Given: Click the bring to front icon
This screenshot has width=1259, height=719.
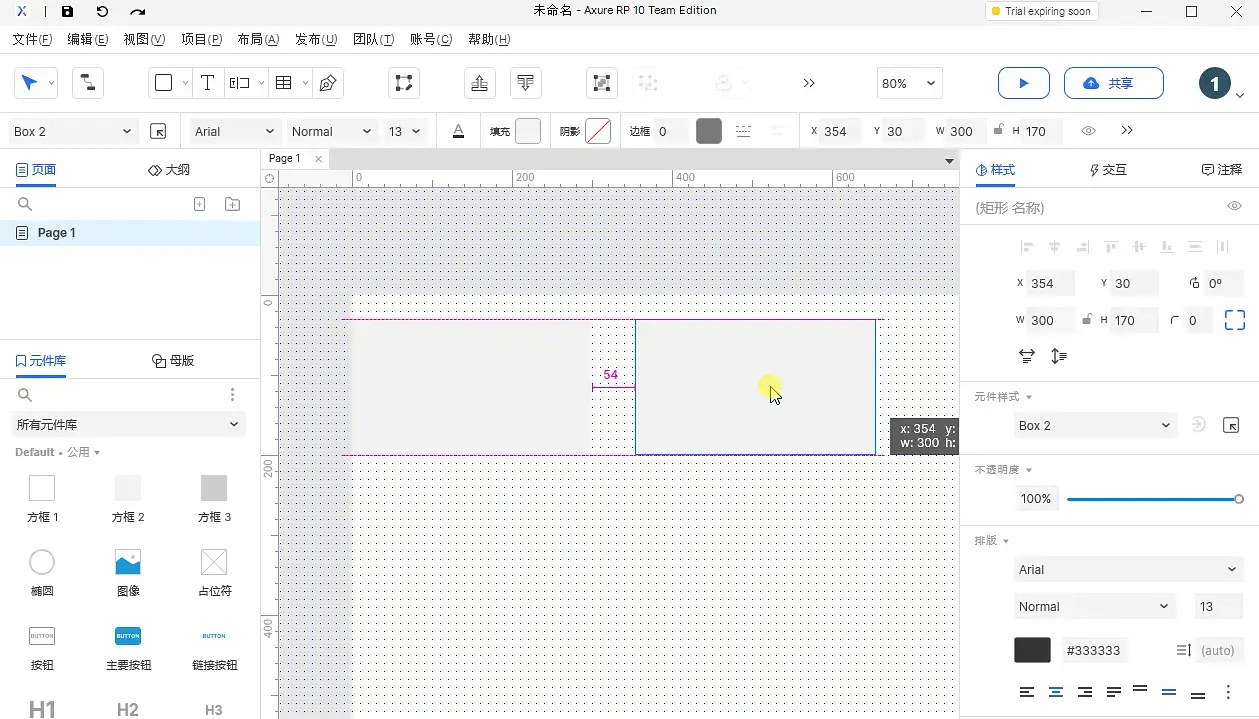Looking at the screenshot, I should (x=480, y=84).
